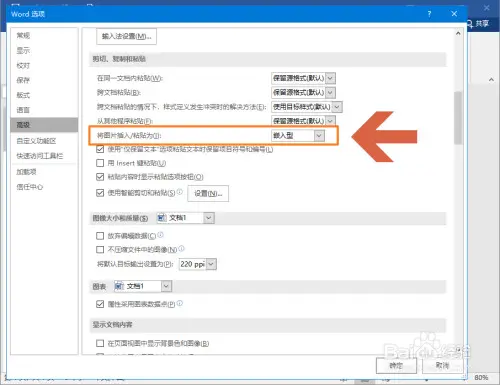500x385 pixels.
Task: Click 显示文档内容 section heading
Action: [x=112, y=325]
